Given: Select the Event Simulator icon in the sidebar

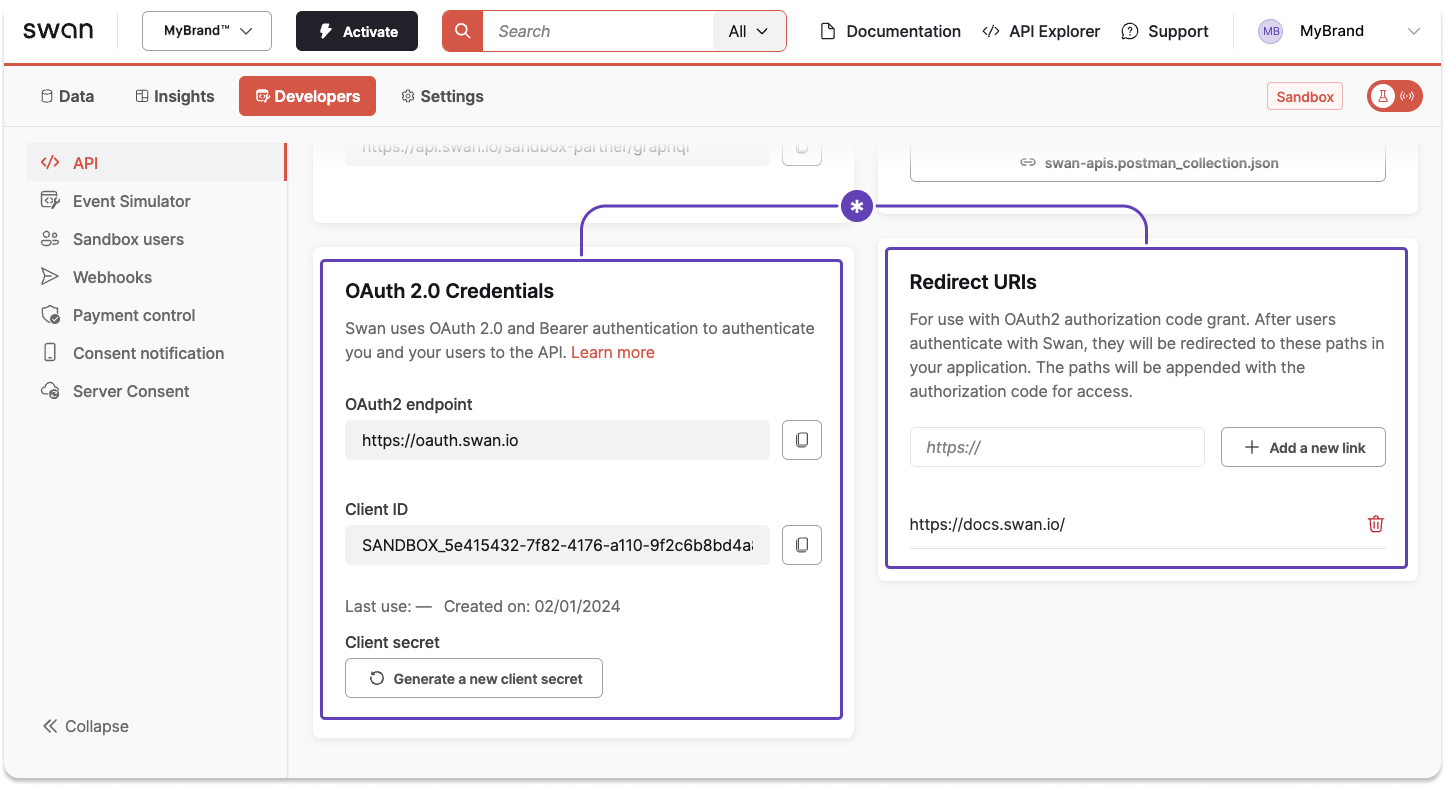Looking at the screenshot, I should coord(51,200).
